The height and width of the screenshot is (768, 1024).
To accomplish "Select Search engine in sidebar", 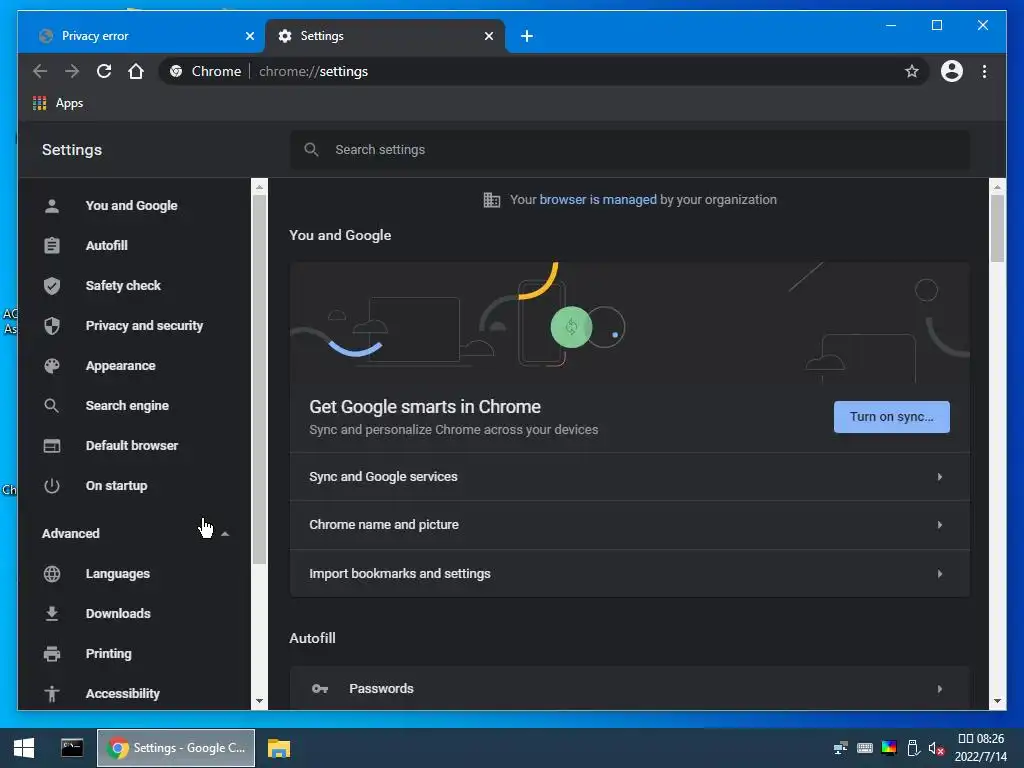I will 127,406.
